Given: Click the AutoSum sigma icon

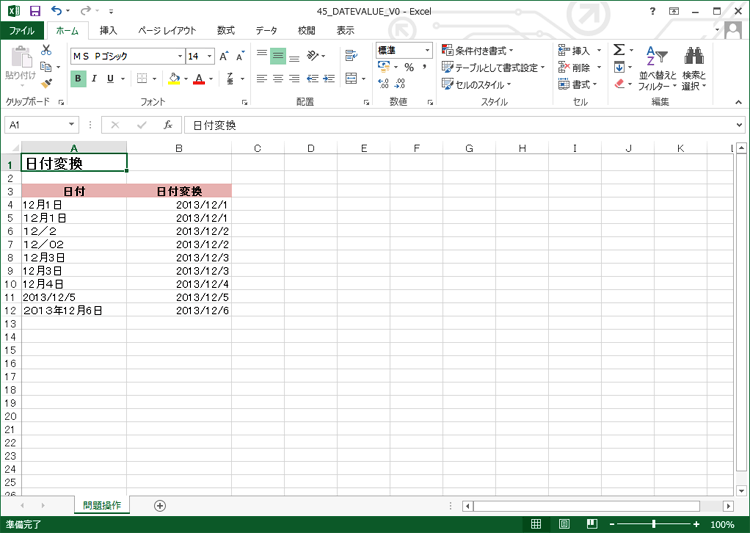Looking at the screenshot, I should pos(618,50).
